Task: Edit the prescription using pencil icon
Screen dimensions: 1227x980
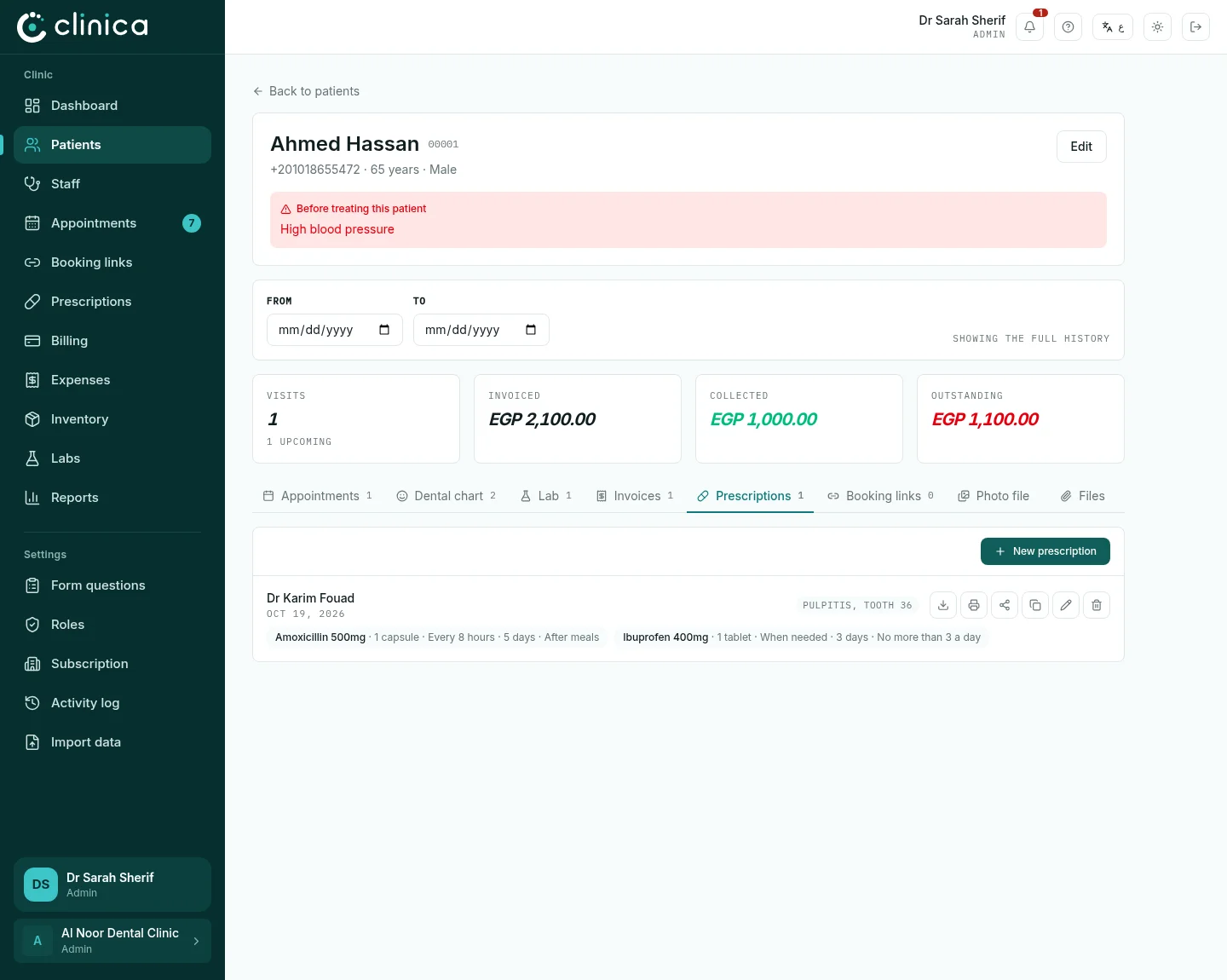Action: coord(1066,605)
